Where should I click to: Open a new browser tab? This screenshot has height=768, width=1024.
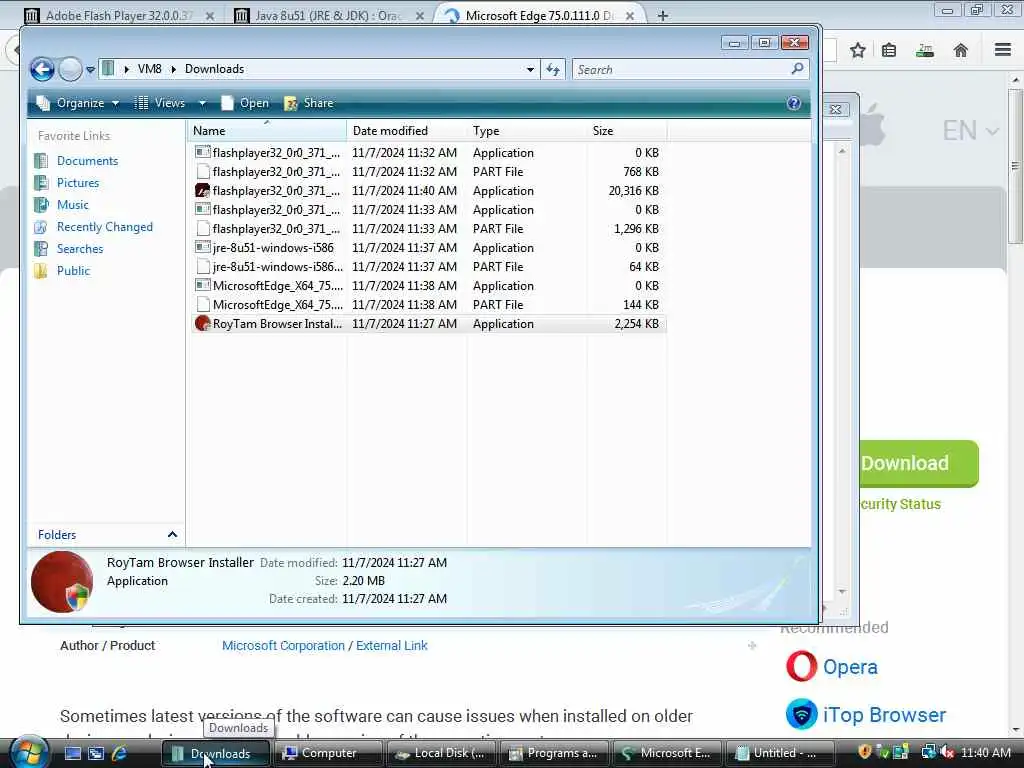coord(663,16)
